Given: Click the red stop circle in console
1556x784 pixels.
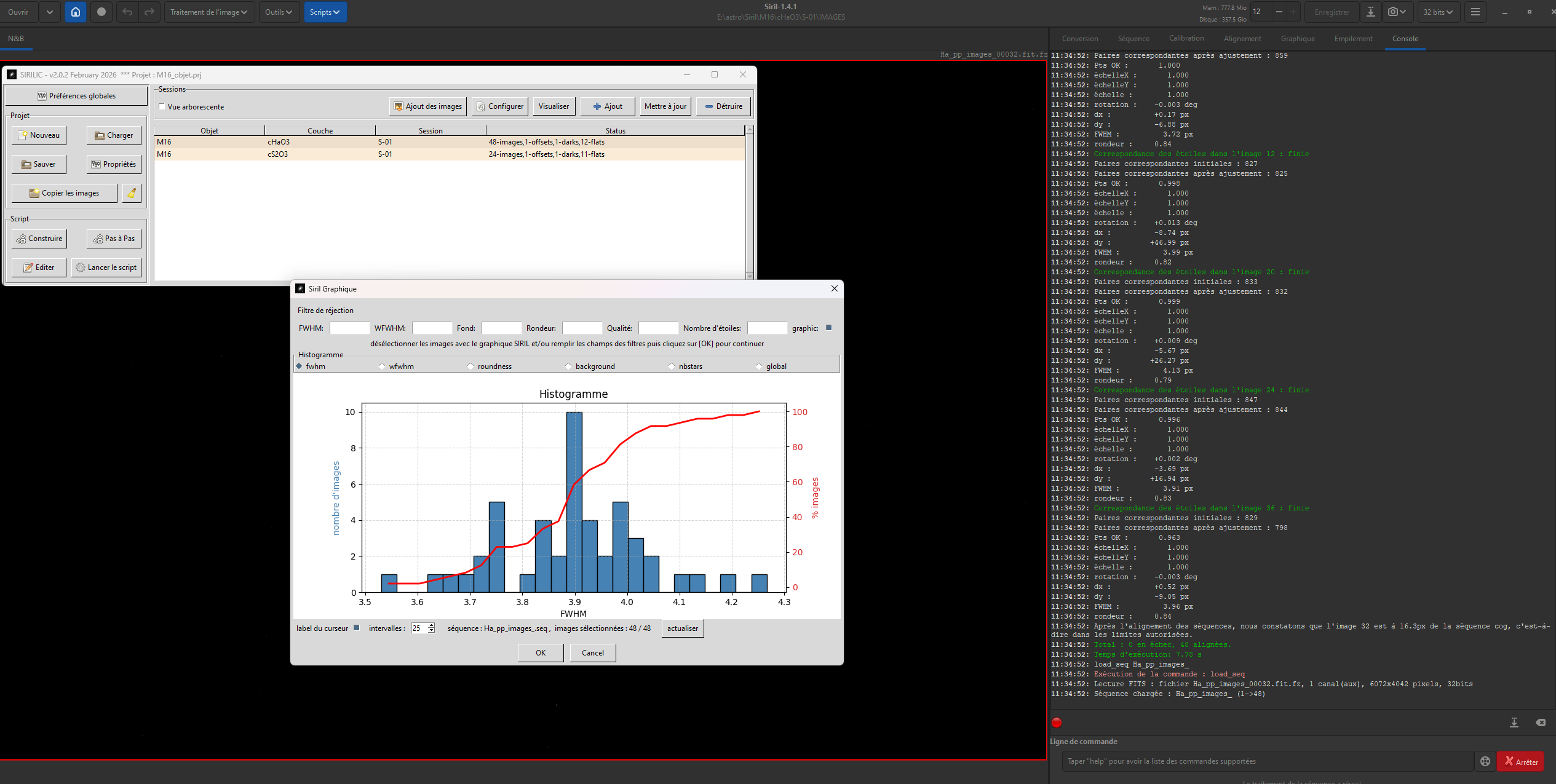Looking at the screenshot, I should pos(1057,723).
